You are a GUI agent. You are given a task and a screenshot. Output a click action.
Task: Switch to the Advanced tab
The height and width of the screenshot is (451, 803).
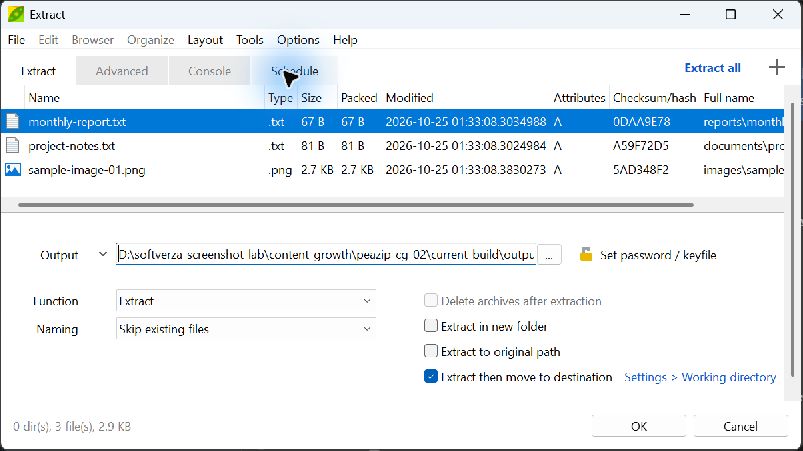[122, 71]
